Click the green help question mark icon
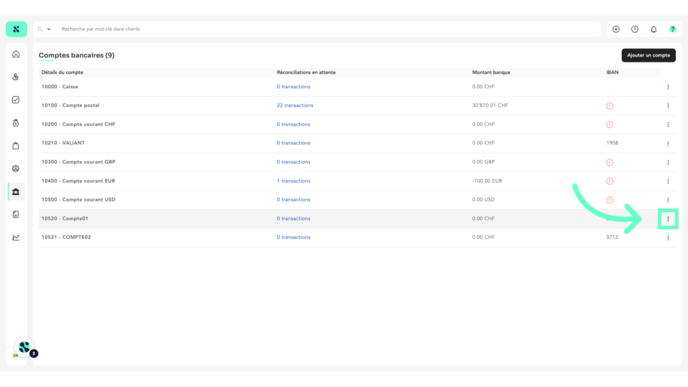Viewport: 688px width, 387px height. click(x=673, y=29)
